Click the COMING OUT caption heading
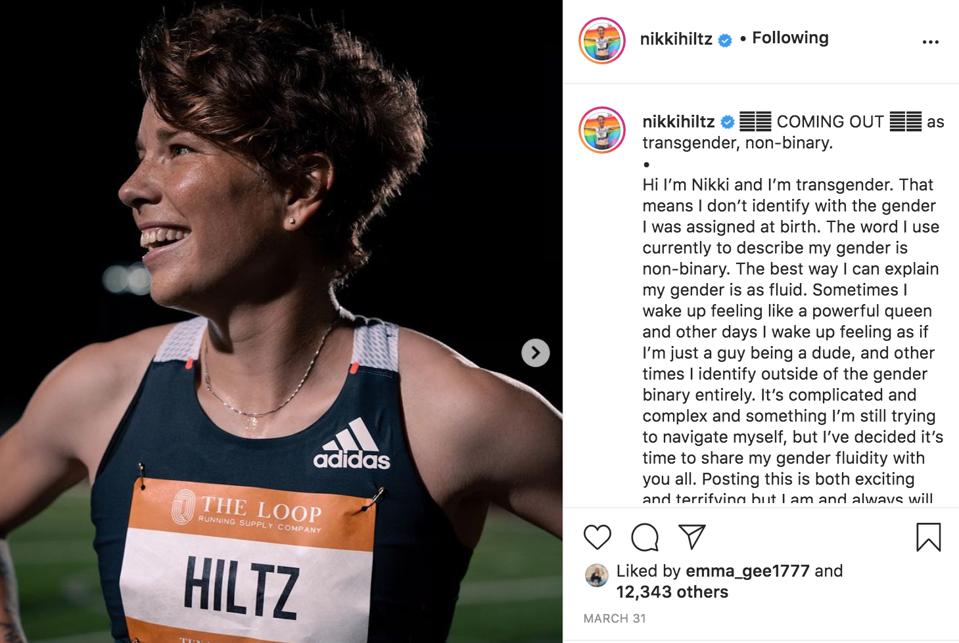 [830, 122]
